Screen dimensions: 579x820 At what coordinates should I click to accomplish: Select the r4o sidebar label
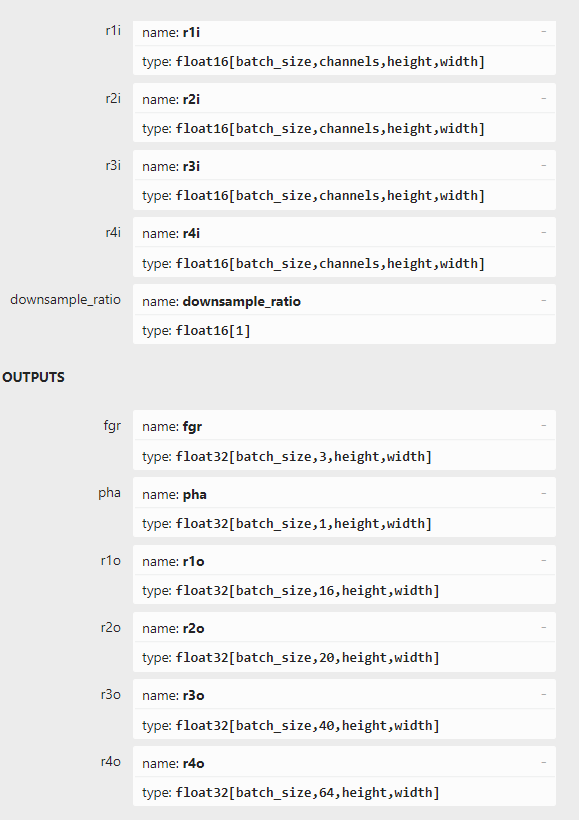click(110, 761)
